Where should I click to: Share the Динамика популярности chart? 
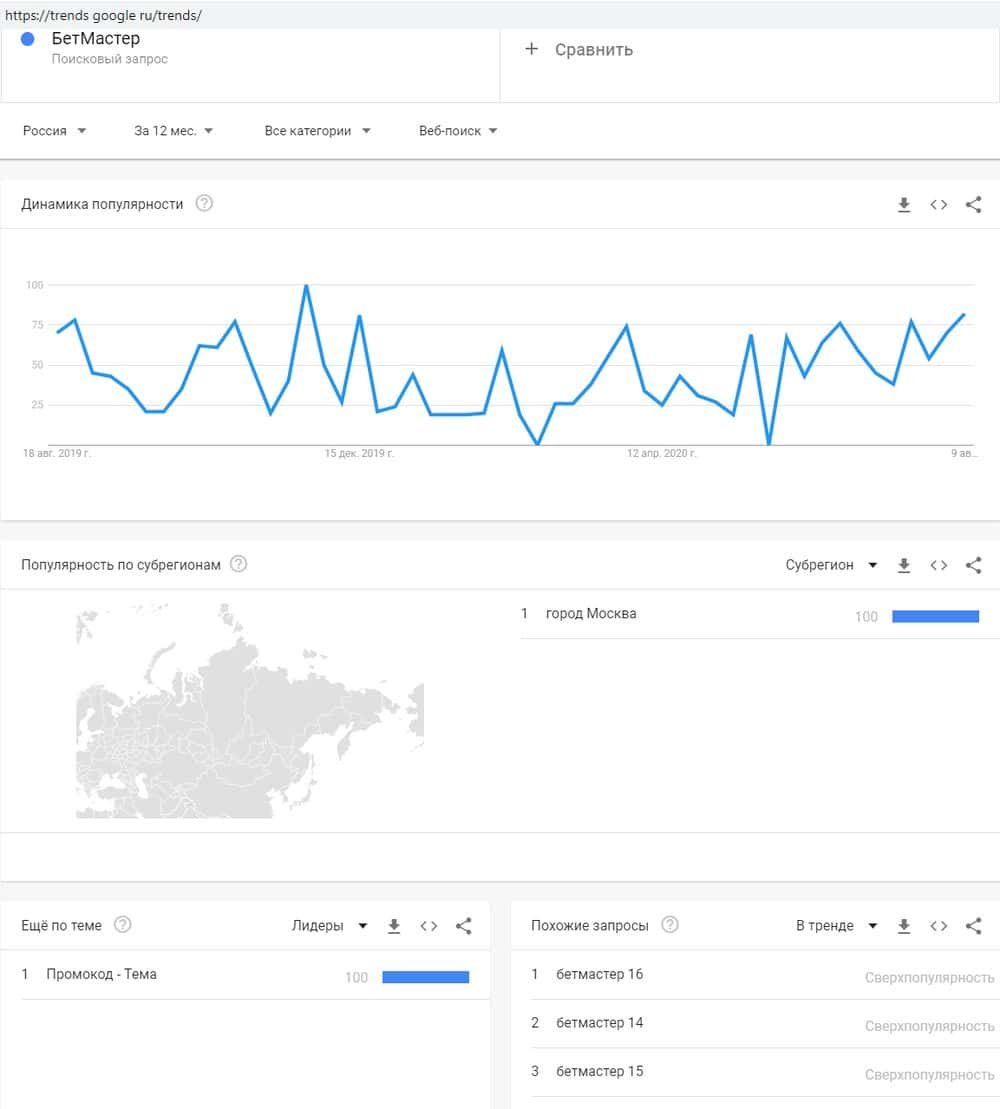973,205
